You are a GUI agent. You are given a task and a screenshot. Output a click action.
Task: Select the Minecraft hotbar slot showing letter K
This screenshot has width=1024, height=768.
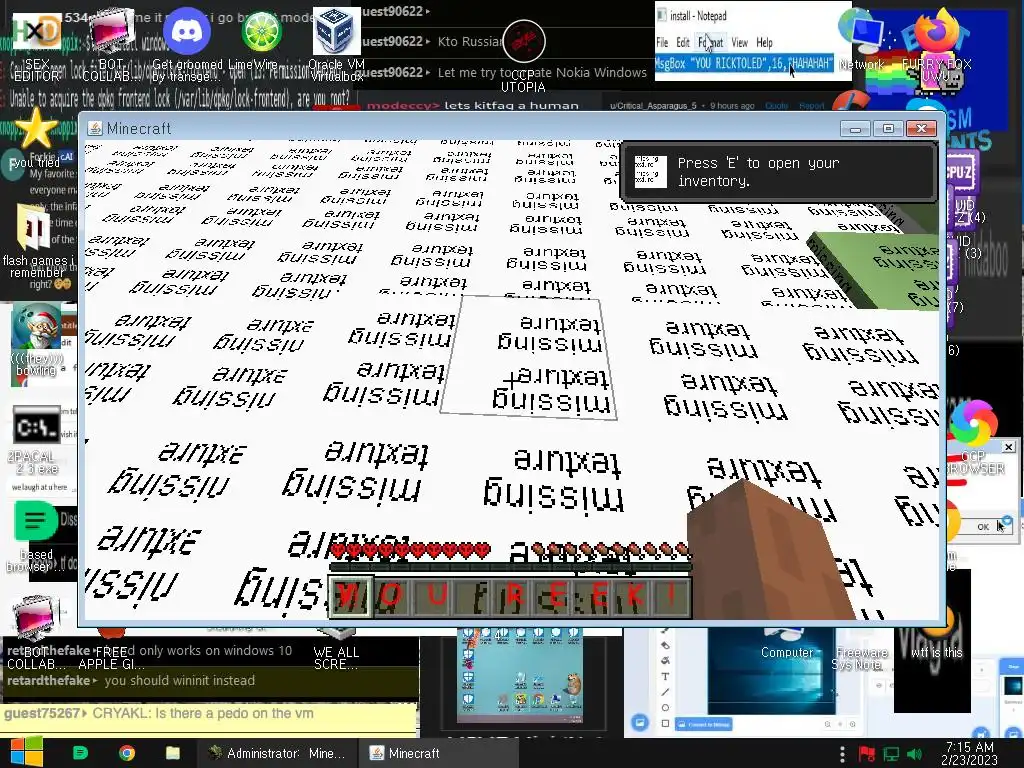(635, 596)
